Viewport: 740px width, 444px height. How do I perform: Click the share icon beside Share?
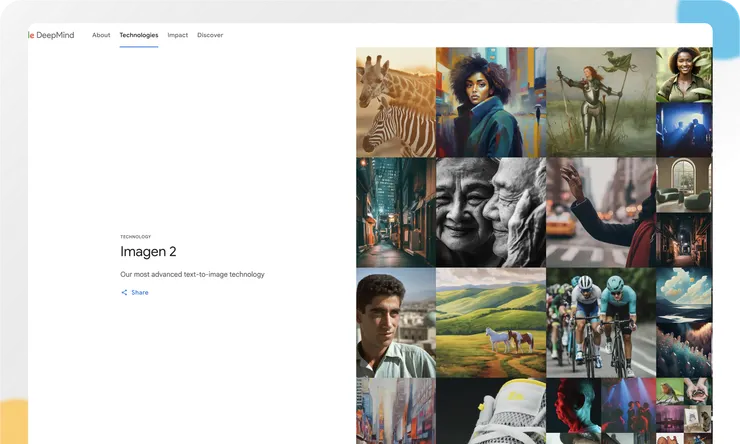pyautogui.click(x=124, y=293)
